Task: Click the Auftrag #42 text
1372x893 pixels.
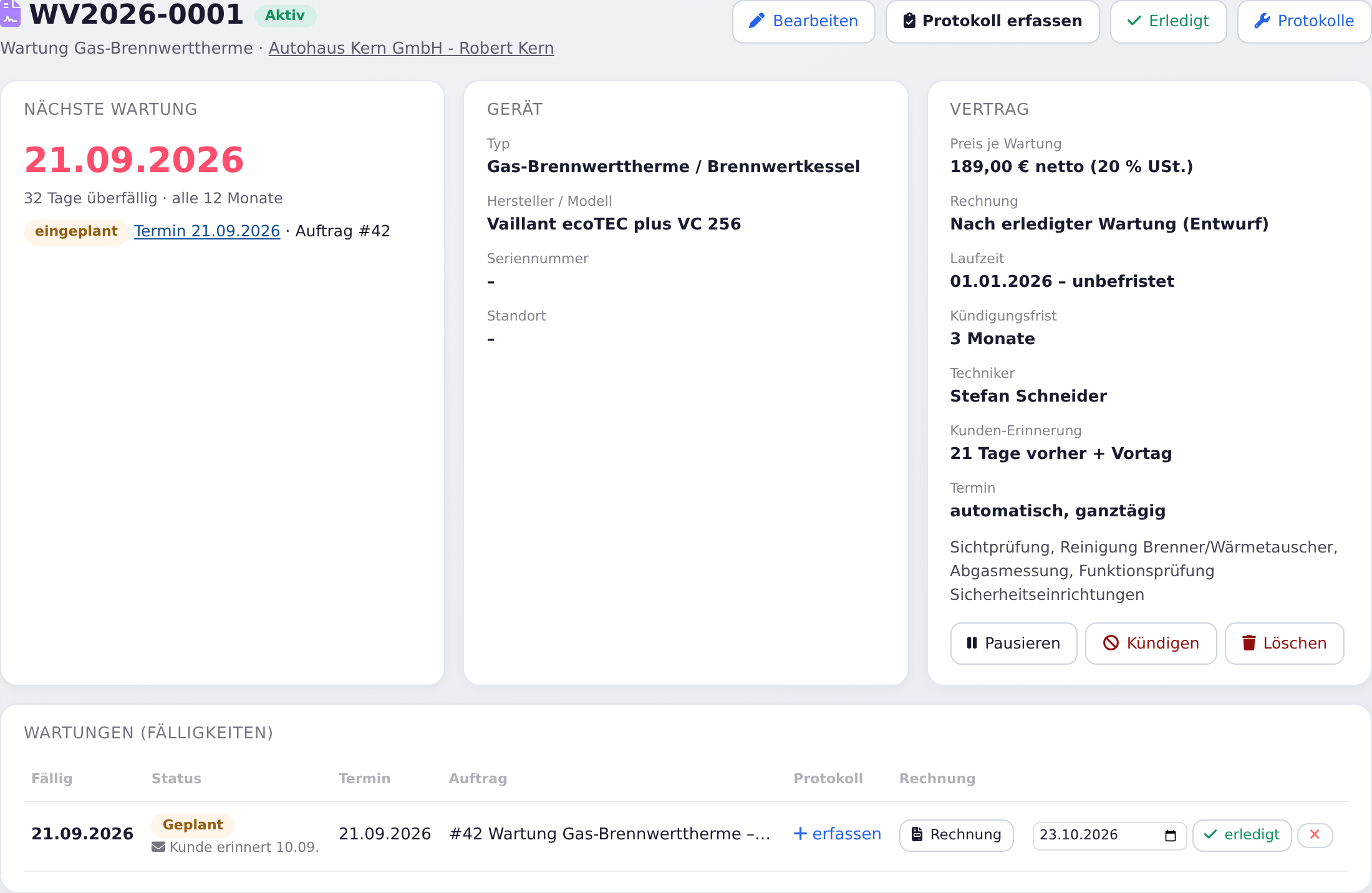Action: [x=342, y=231]
